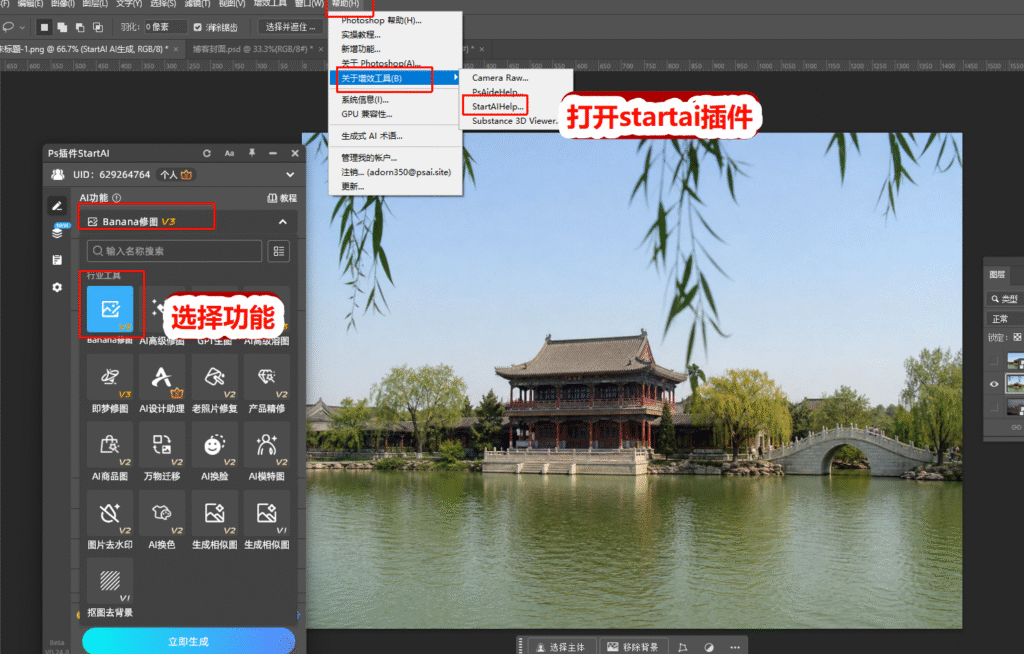1024x654 pixels.
Task: Show the top hidden layer in Layers panel
Action: [994, 361]
